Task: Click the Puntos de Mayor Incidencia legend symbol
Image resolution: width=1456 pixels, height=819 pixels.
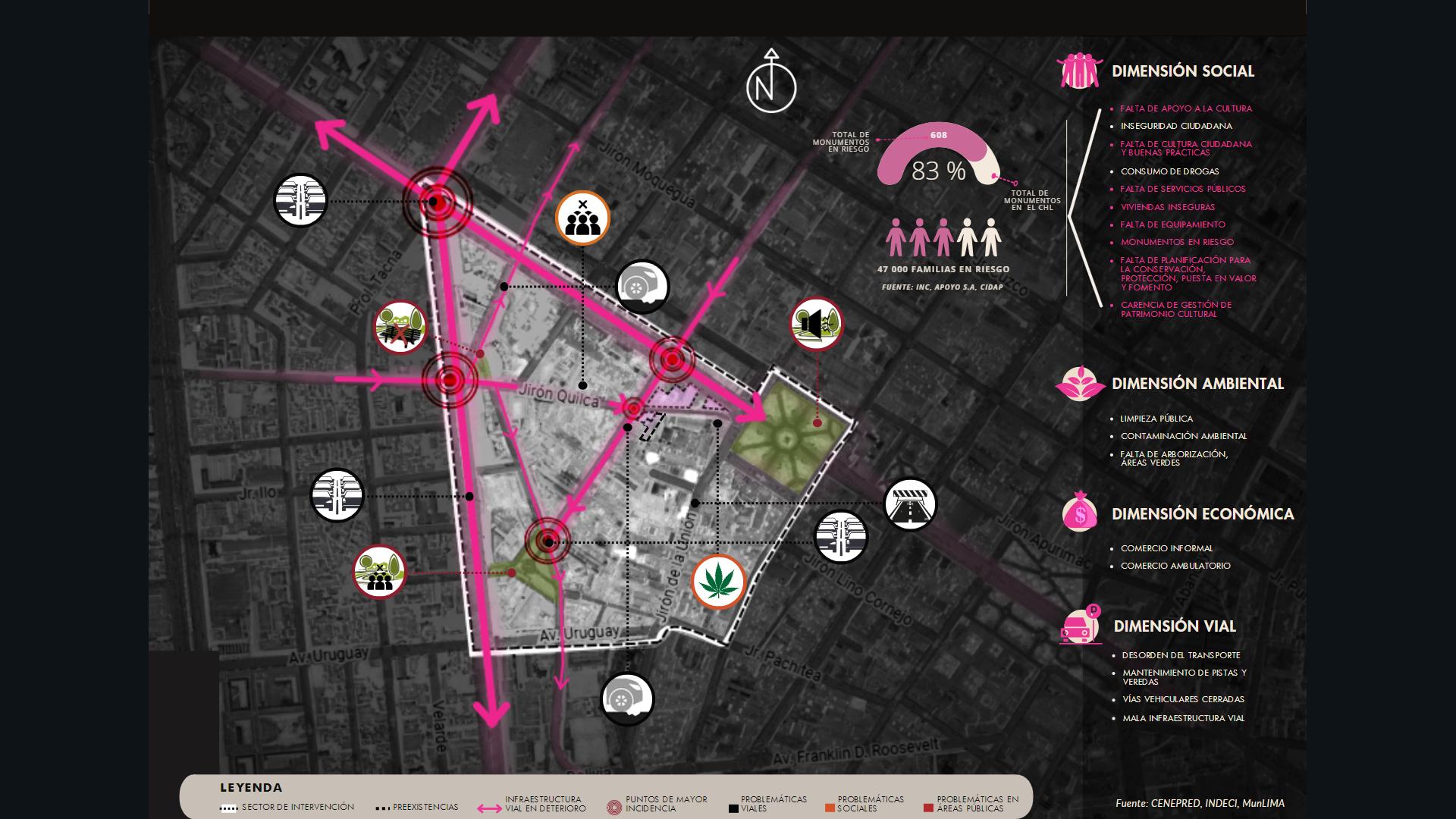Action: click(614, 808)
